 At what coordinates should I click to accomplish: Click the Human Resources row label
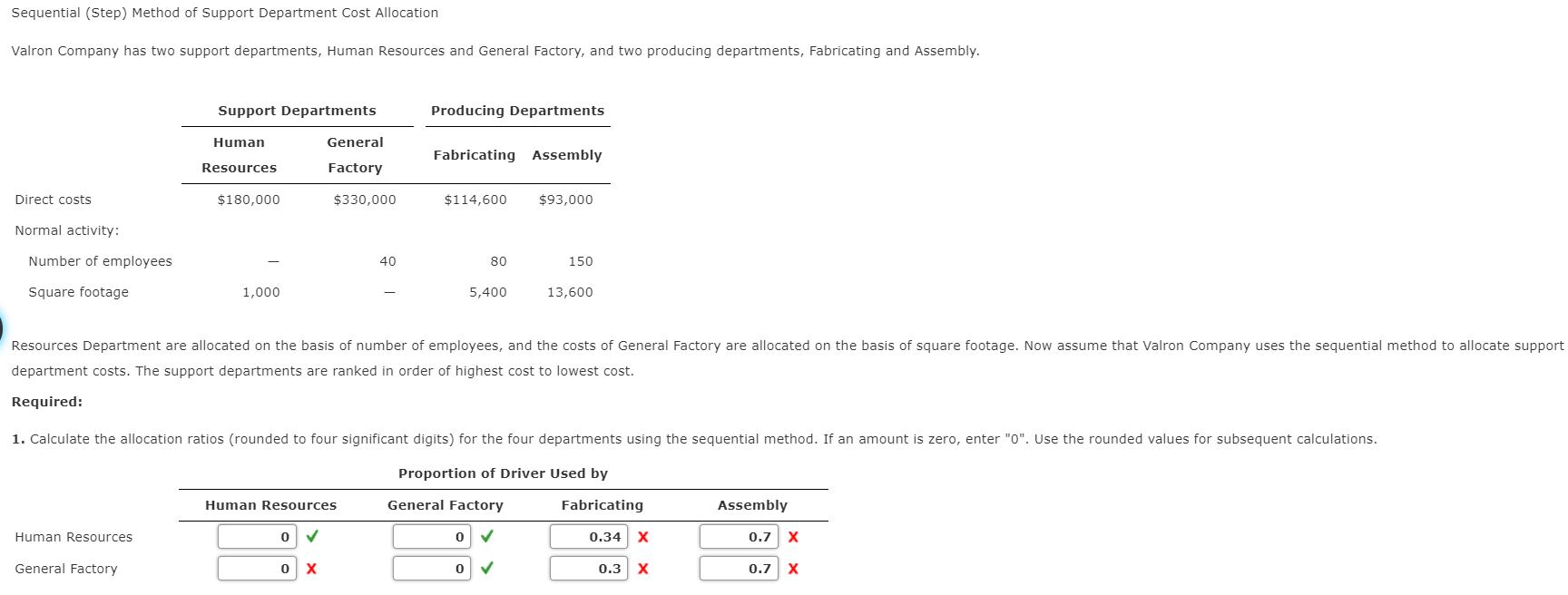(x=74, y=536)
